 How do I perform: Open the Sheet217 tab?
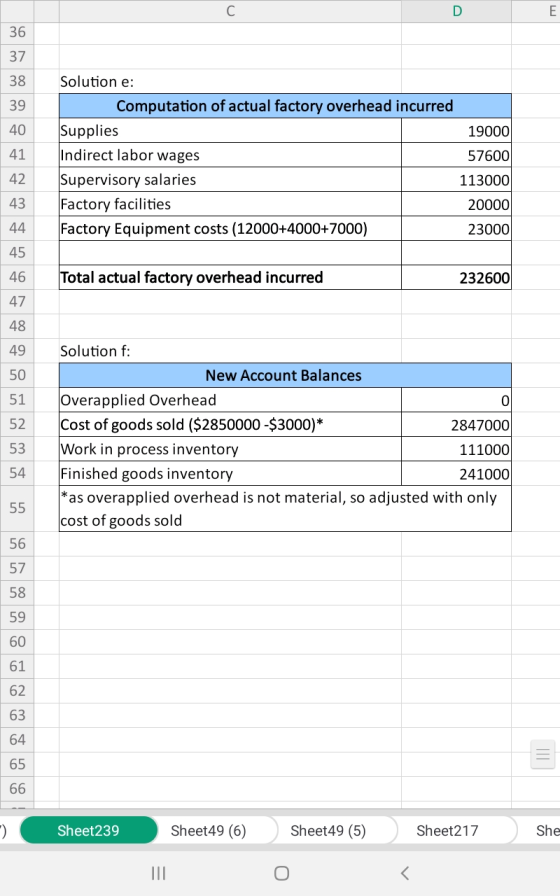[x=447, y=830]
